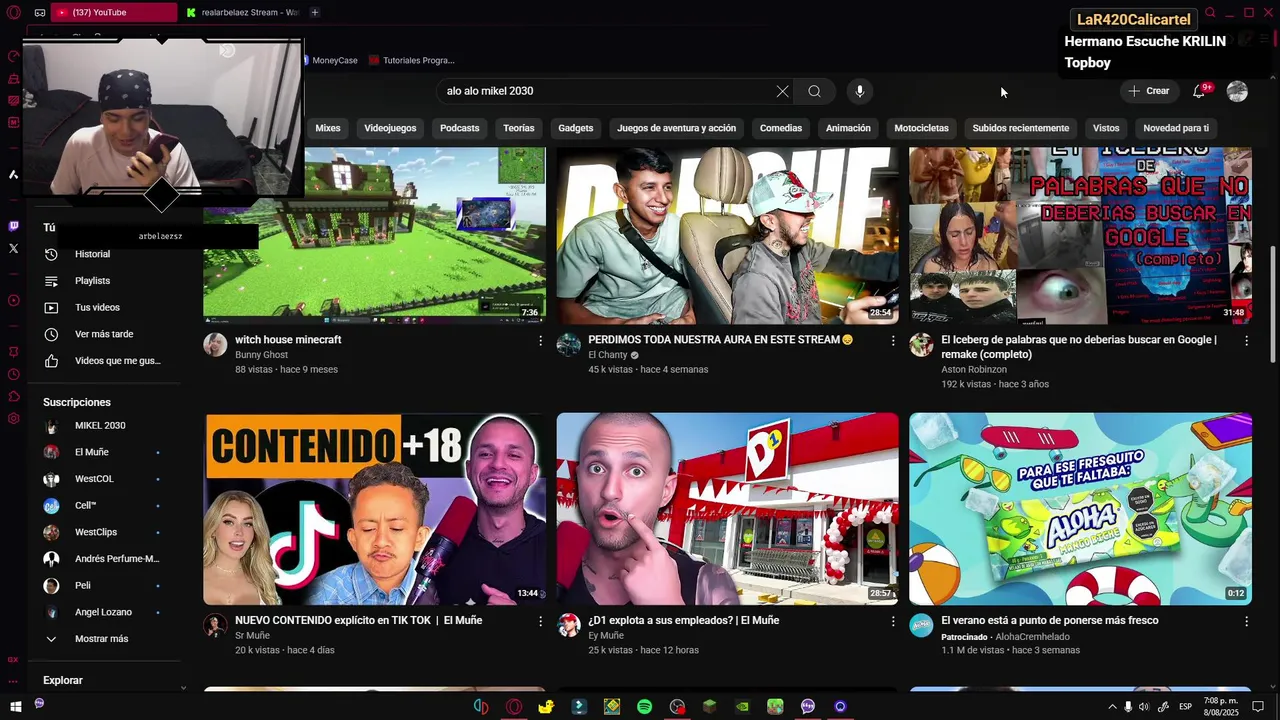1280x720 pixels.
Task: Filter by Vistos chip
Action: pos(1106,128)
